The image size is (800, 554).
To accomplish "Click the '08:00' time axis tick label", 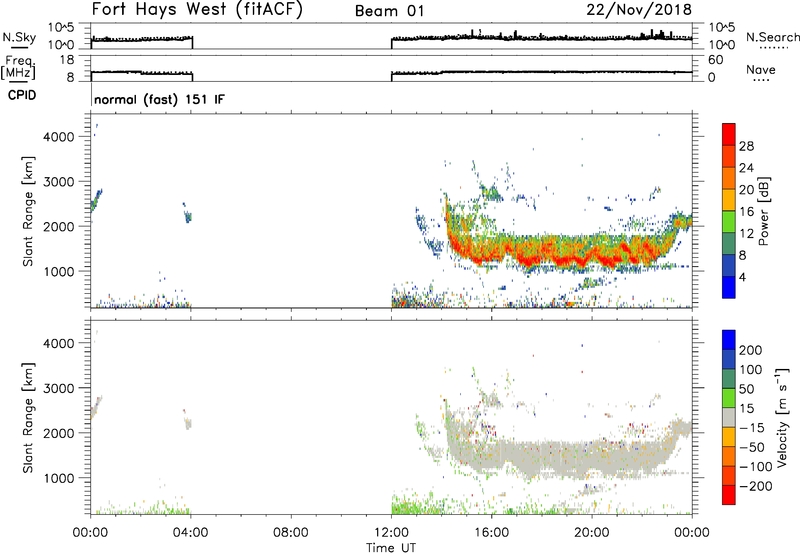I will tap(291, 533).
